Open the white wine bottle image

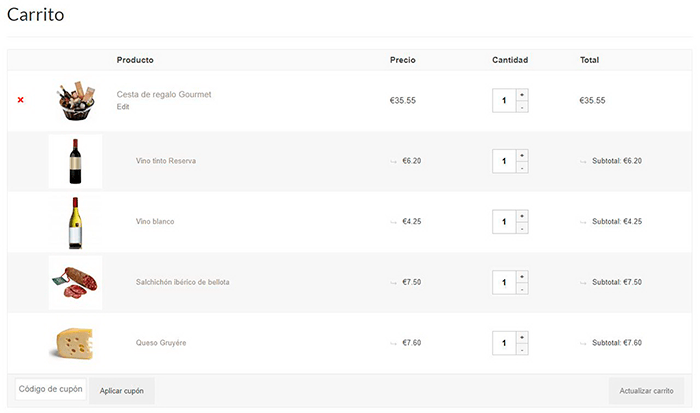tap(75, 222)
